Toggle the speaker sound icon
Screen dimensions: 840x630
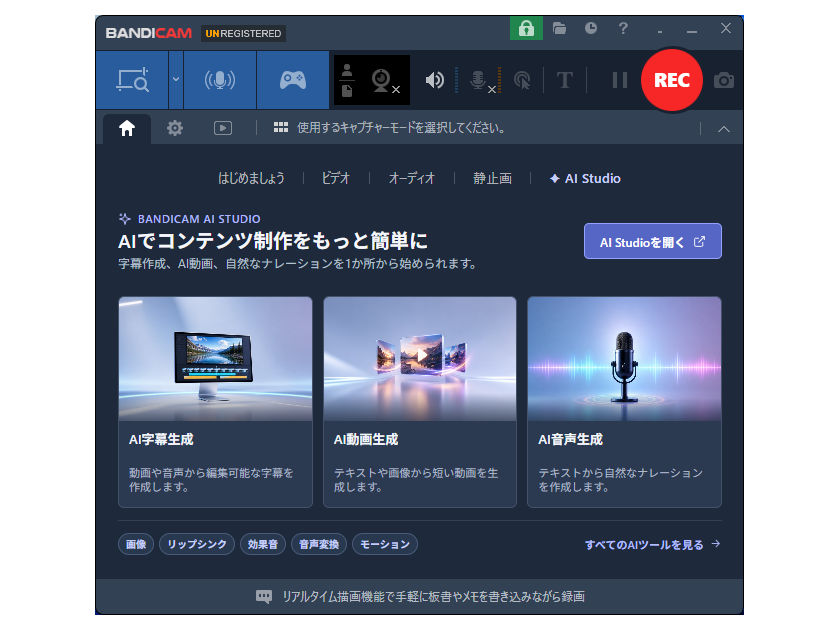(434, 80)
